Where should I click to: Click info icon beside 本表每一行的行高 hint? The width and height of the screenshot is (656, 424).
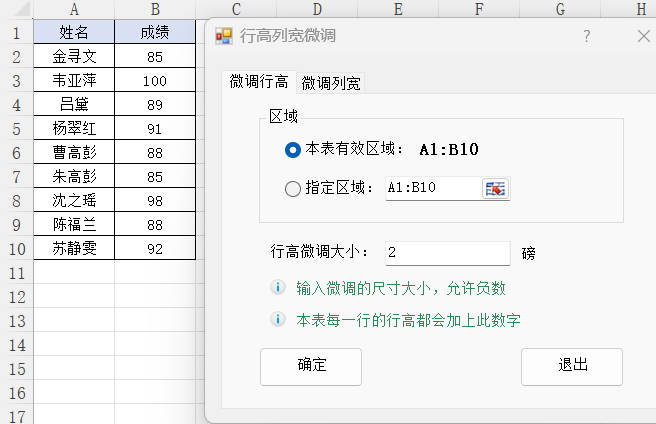coord(279,320)
